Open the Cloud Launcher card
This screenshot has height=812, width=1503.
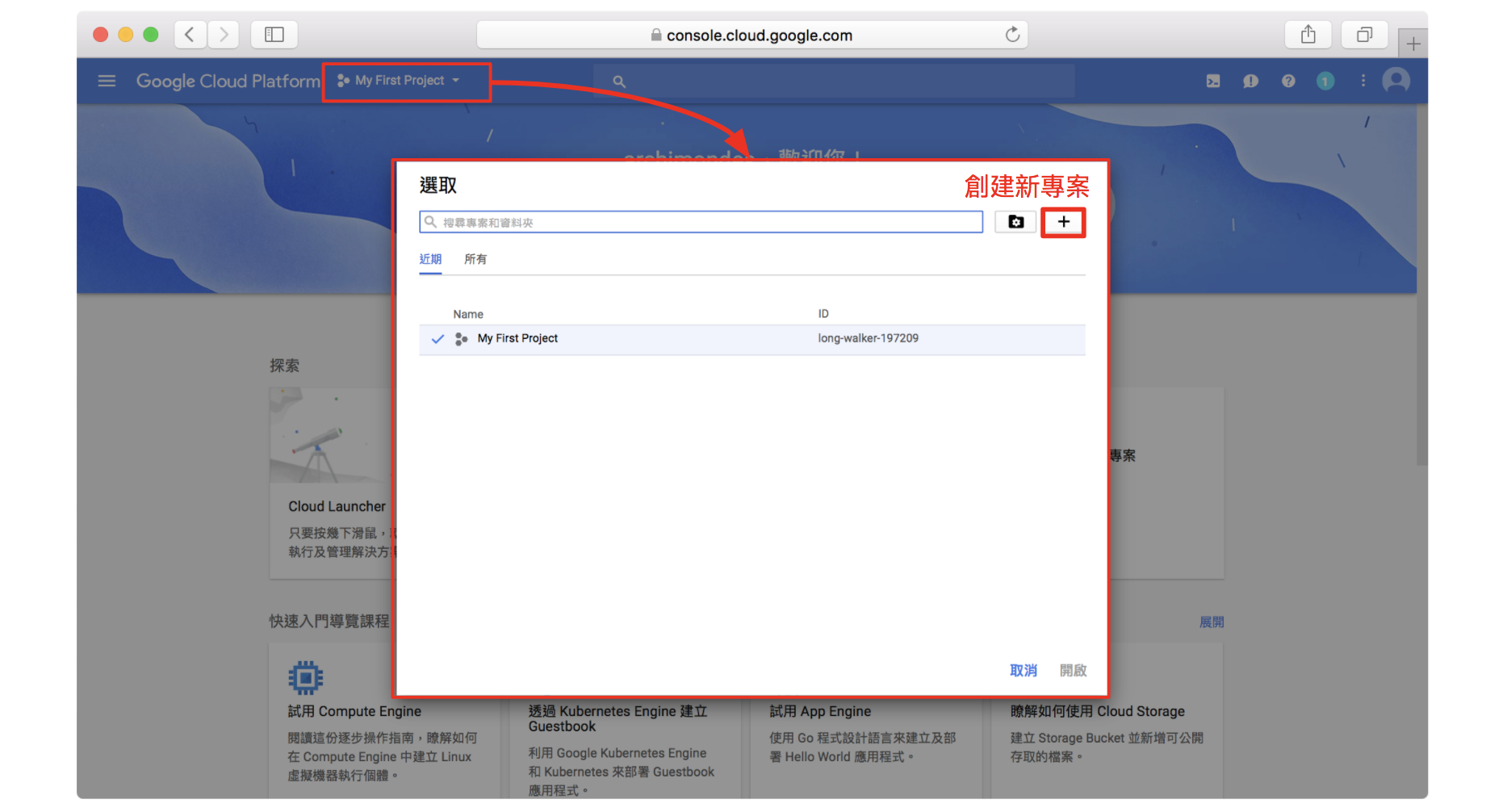coord(332,483)
